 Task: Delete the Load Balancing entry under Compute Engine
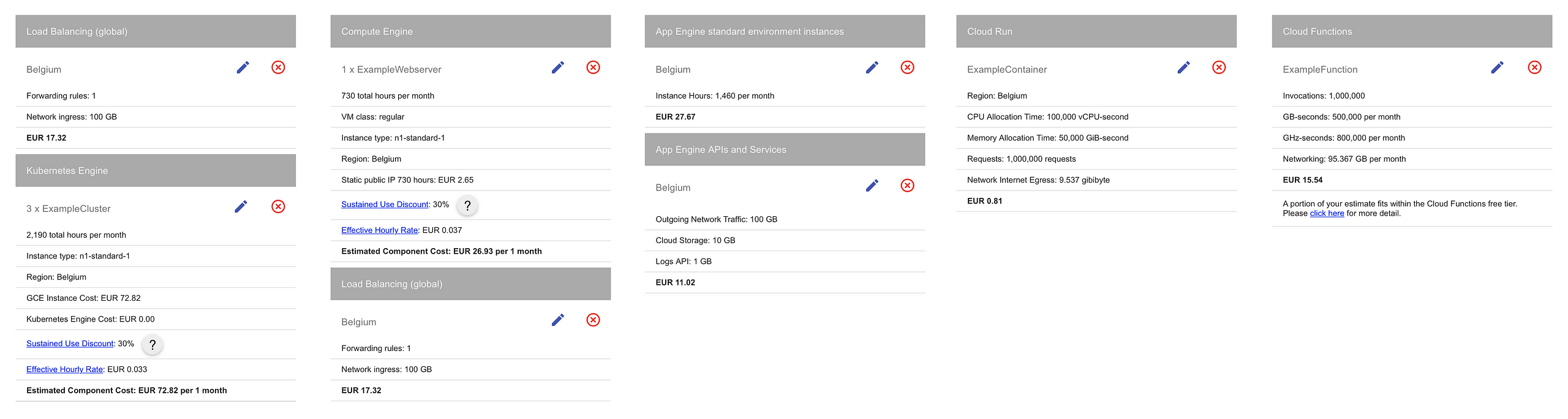coord(594,320)
